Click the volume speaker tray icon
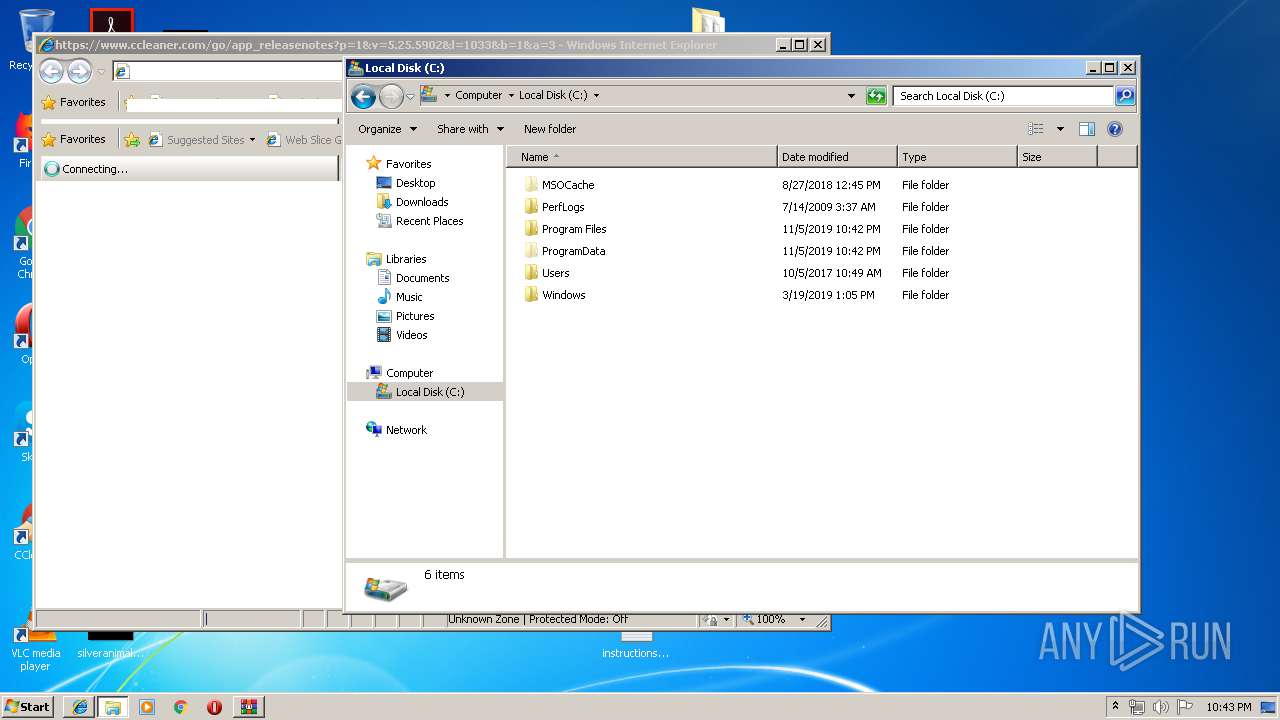 [1161, 707]
